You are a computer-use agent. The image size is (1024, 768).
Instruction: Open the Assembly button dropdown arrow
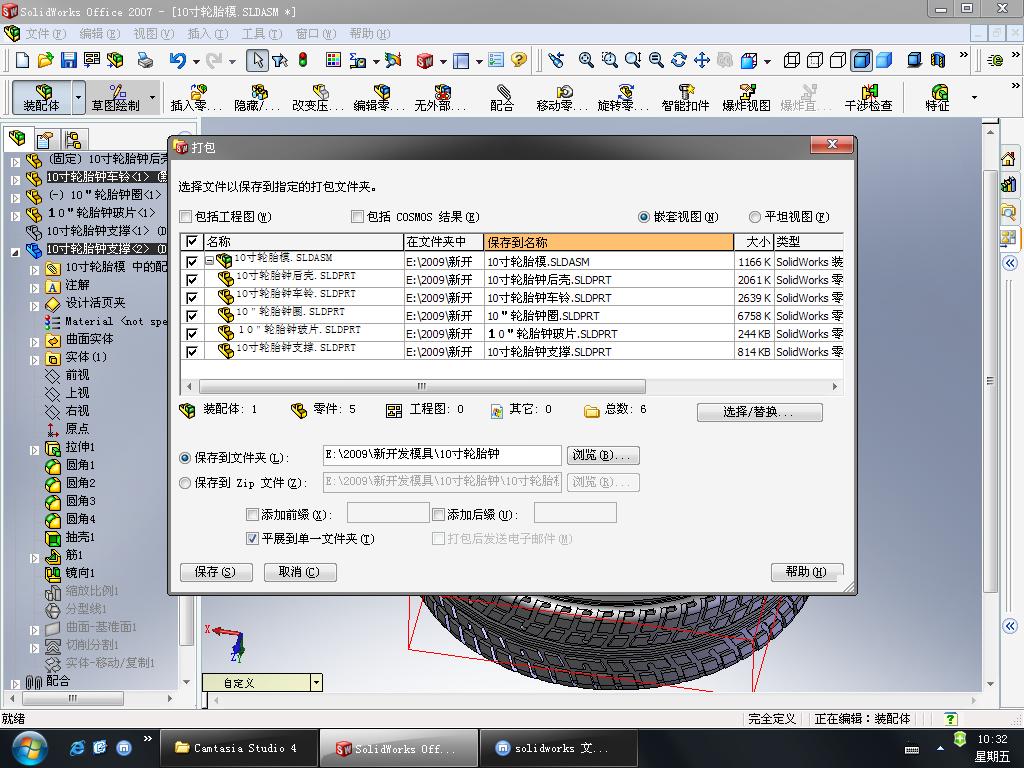[x=78, y=97]
